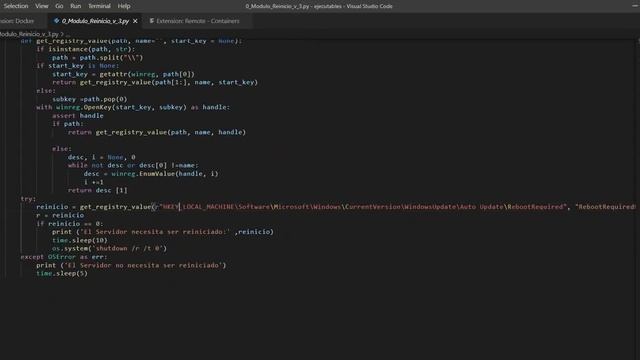640x360 pixels.
Task: Open the Terminal menu
Action: [x=99, y=6]
